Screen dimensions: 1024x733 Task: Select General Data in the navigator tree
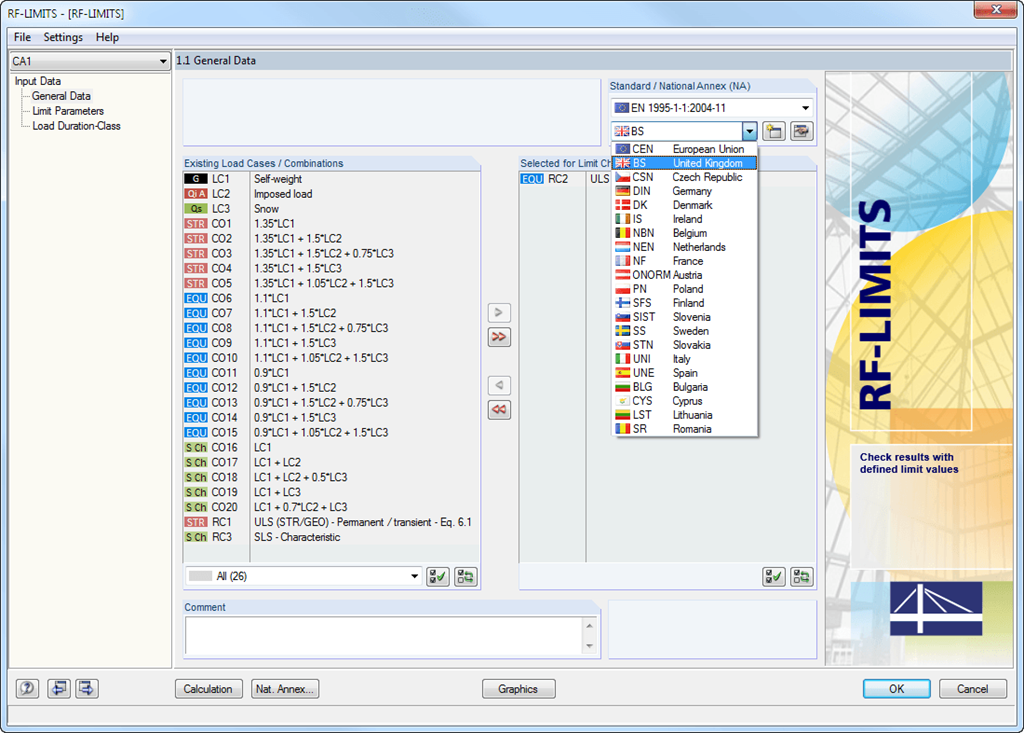61,96
